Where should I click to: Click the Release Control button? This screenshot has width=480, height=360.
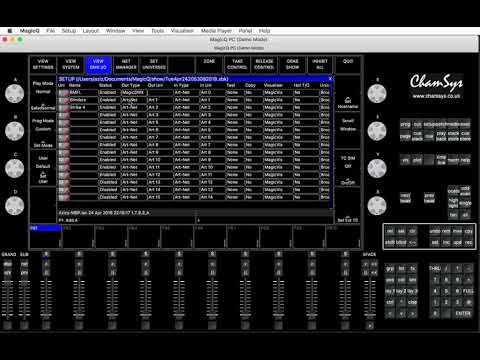click(x=264, y=64)
